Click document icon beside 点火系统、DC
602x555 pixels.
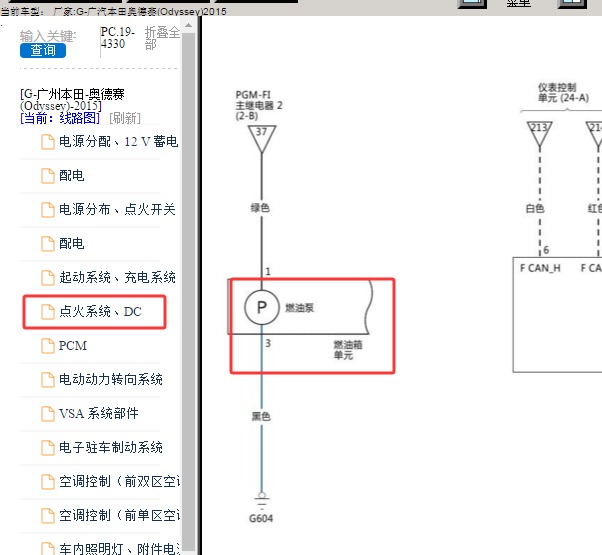click(48, 312)
